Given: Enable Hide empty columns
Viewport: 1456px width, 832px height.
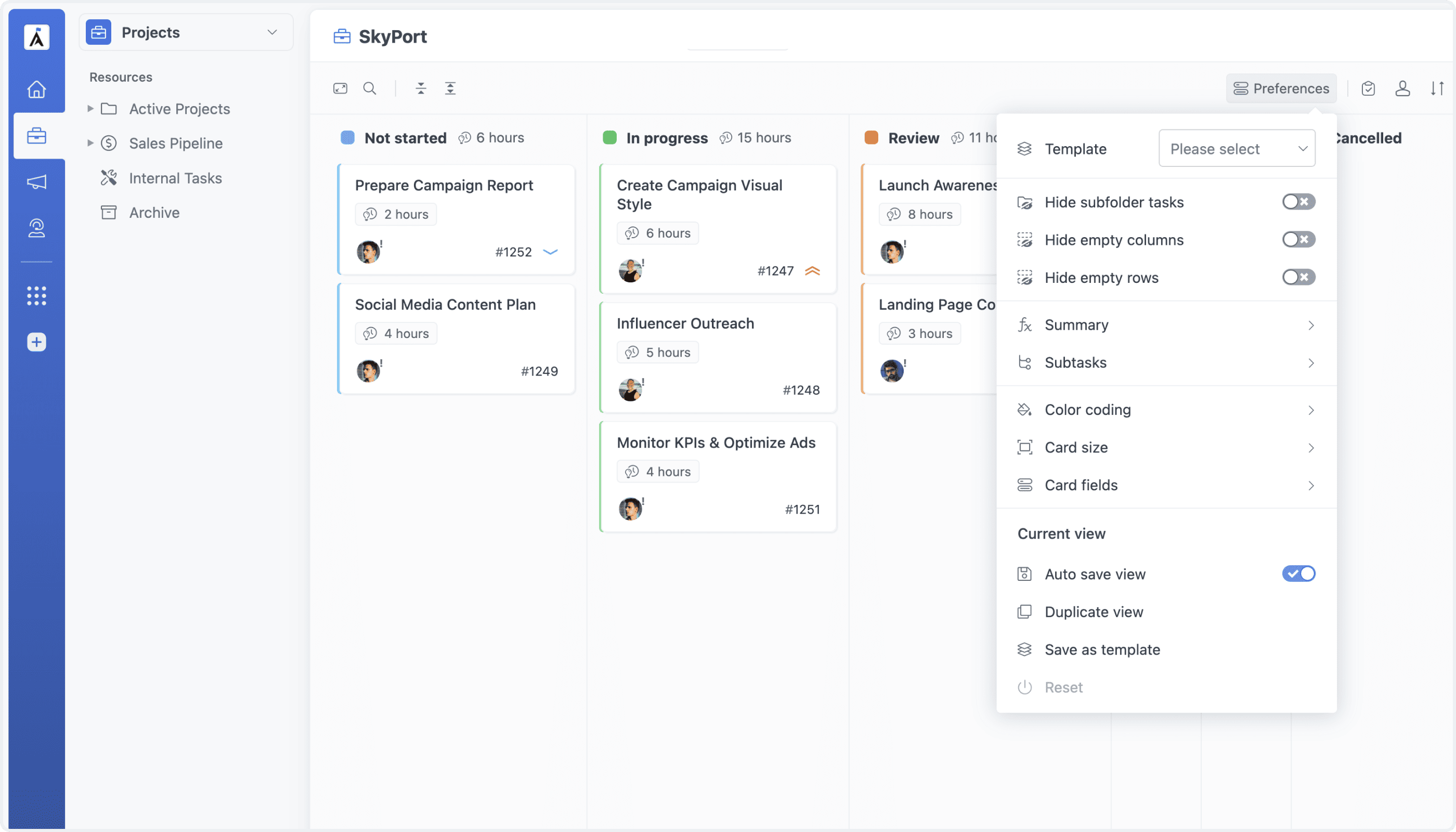Looking at the screenshot, I should tap(1298, 239).
